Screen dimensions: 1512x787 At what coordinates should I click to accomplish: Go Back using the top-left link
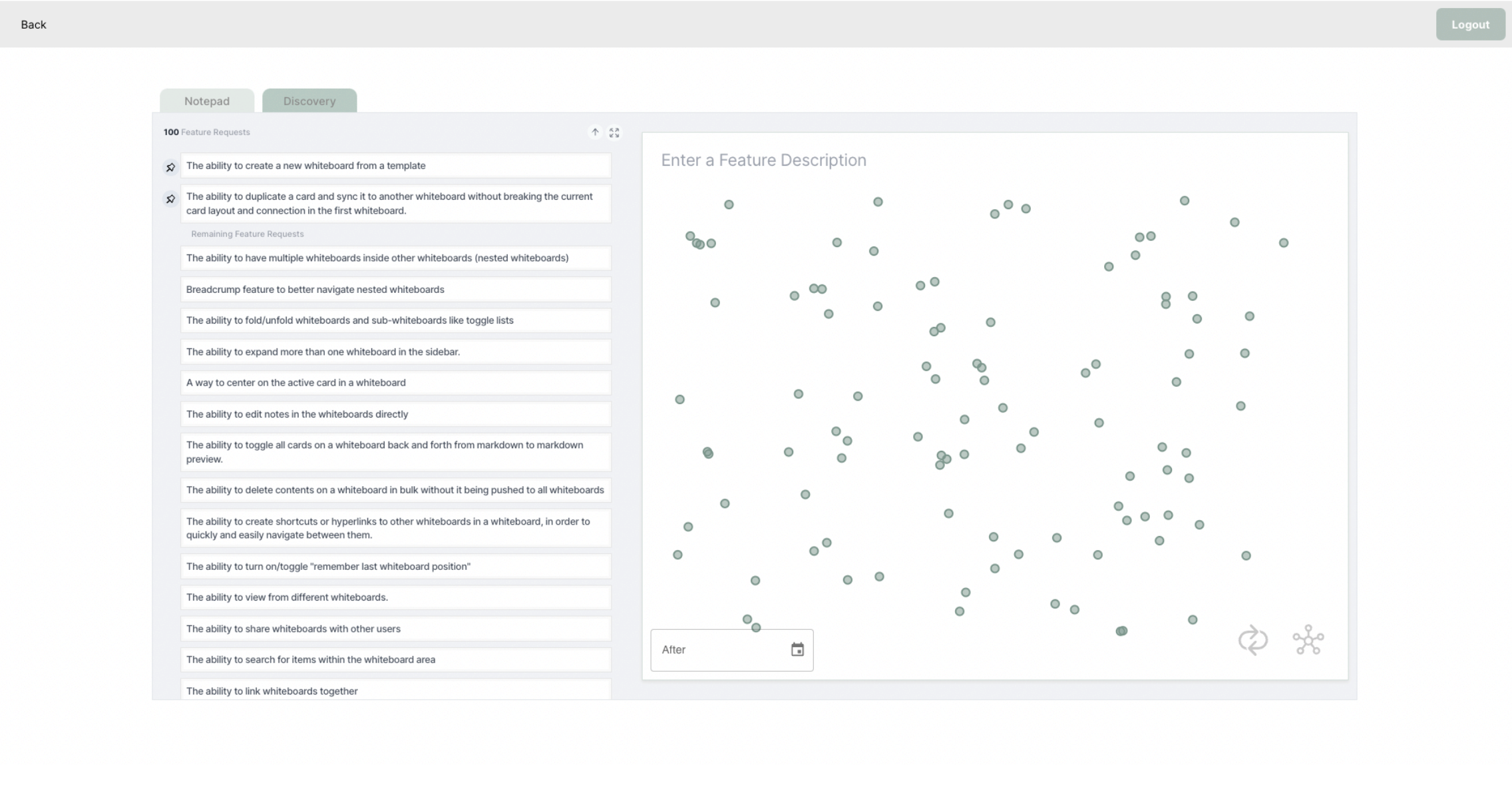tap(33, 25)
